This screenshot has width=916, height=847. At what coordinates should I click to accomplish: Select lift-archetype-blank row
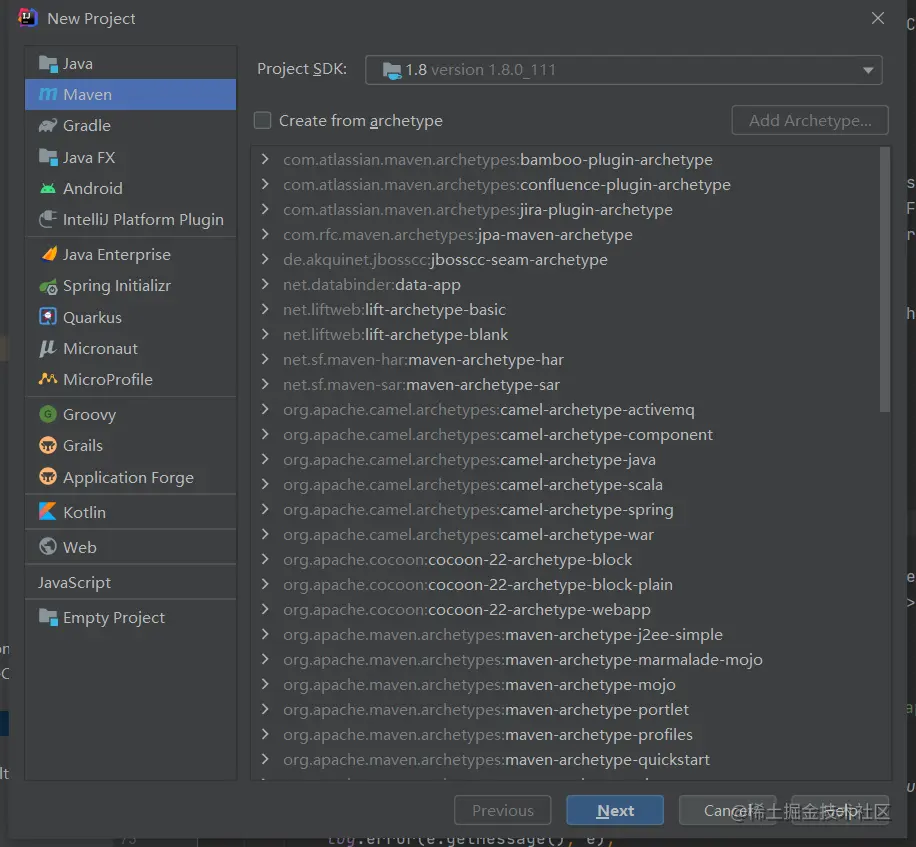pos(567,335)
